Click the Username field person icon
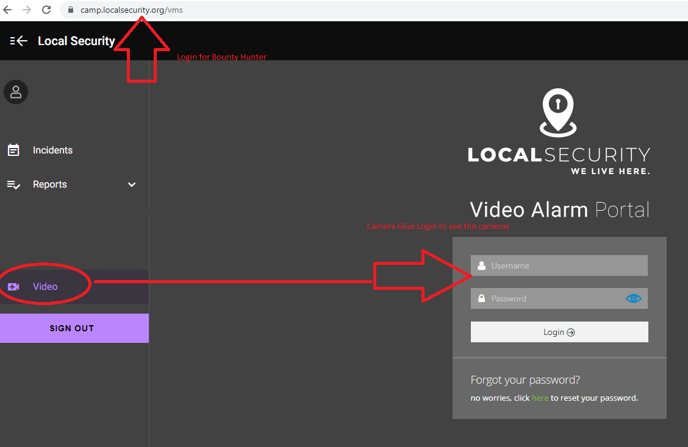This screenshot has height=447, width=688. click(481, 266)
